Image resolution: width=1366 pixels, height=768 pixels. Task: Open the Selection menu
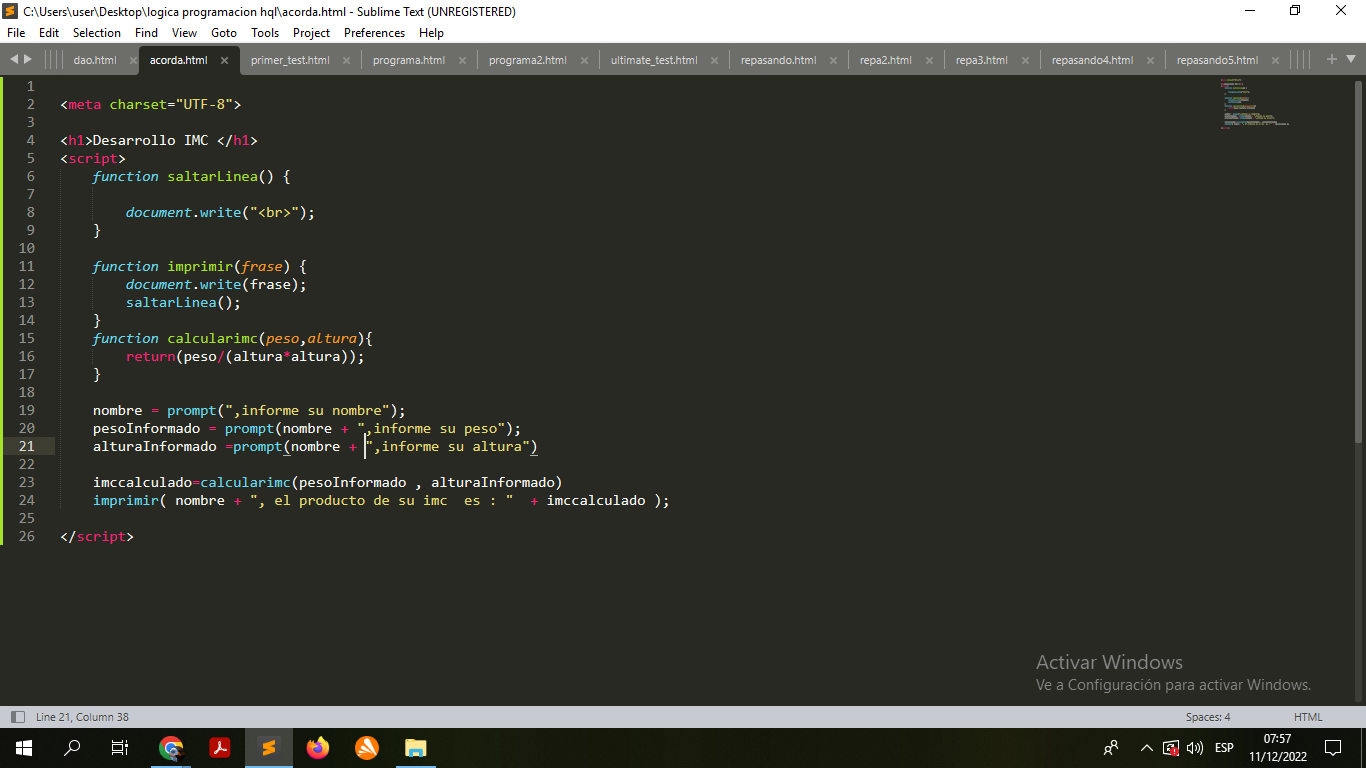tap(97, 33)
